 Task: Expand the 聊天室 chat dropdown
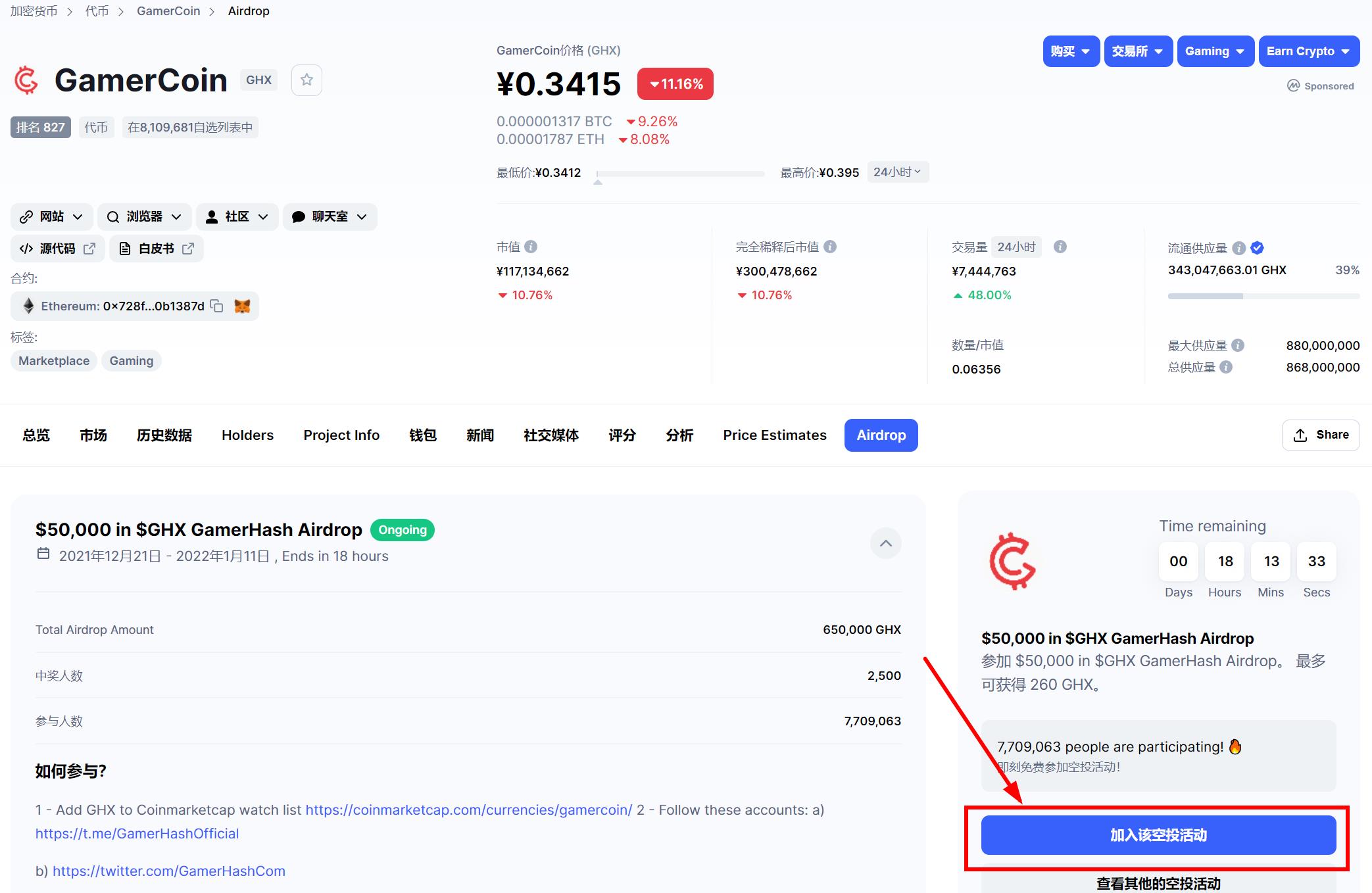(330, 217)
